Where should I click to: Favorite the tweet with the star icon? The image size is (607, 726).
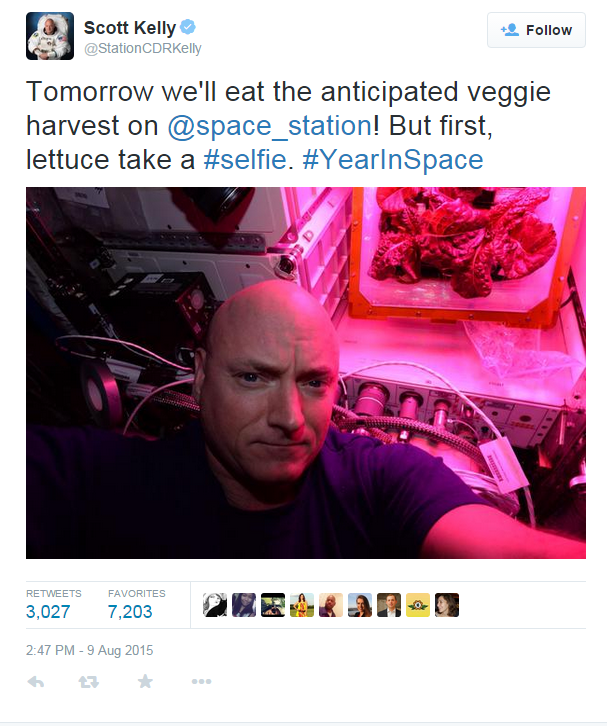point(145,681)
